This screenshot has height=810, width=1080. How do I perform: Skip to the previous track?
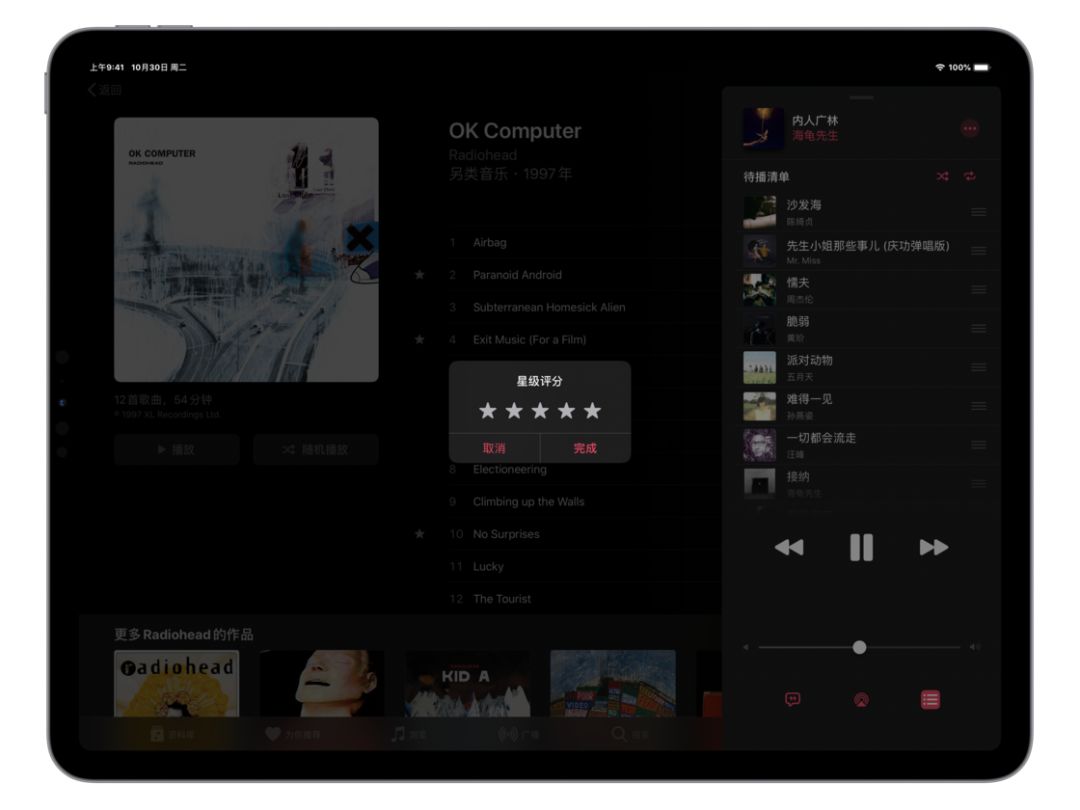(x=789, y=548)
